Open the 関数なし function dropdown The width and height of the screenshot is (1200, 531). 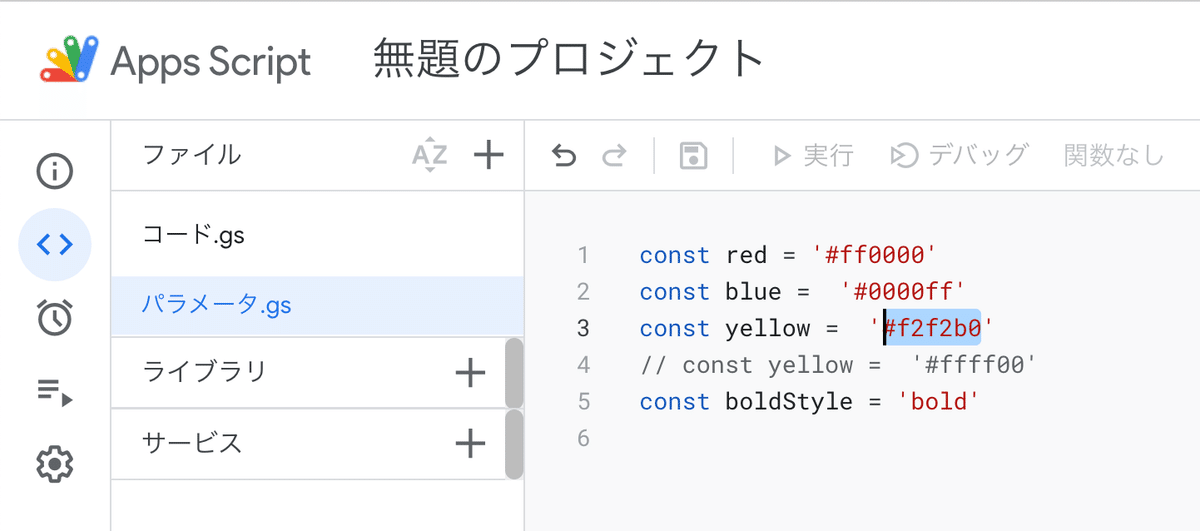pos(1114,156)
